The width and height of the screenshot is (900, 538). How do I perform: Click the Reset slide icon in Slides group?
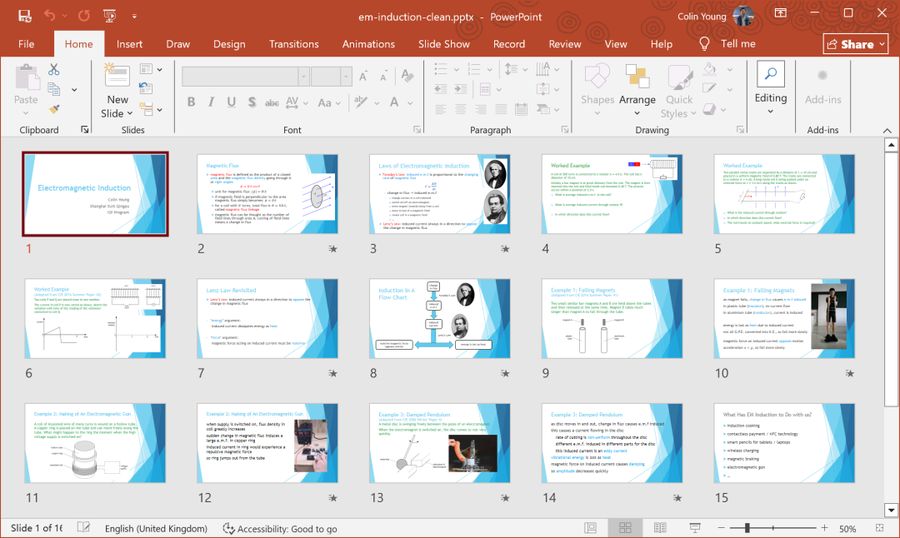[146, 90]
